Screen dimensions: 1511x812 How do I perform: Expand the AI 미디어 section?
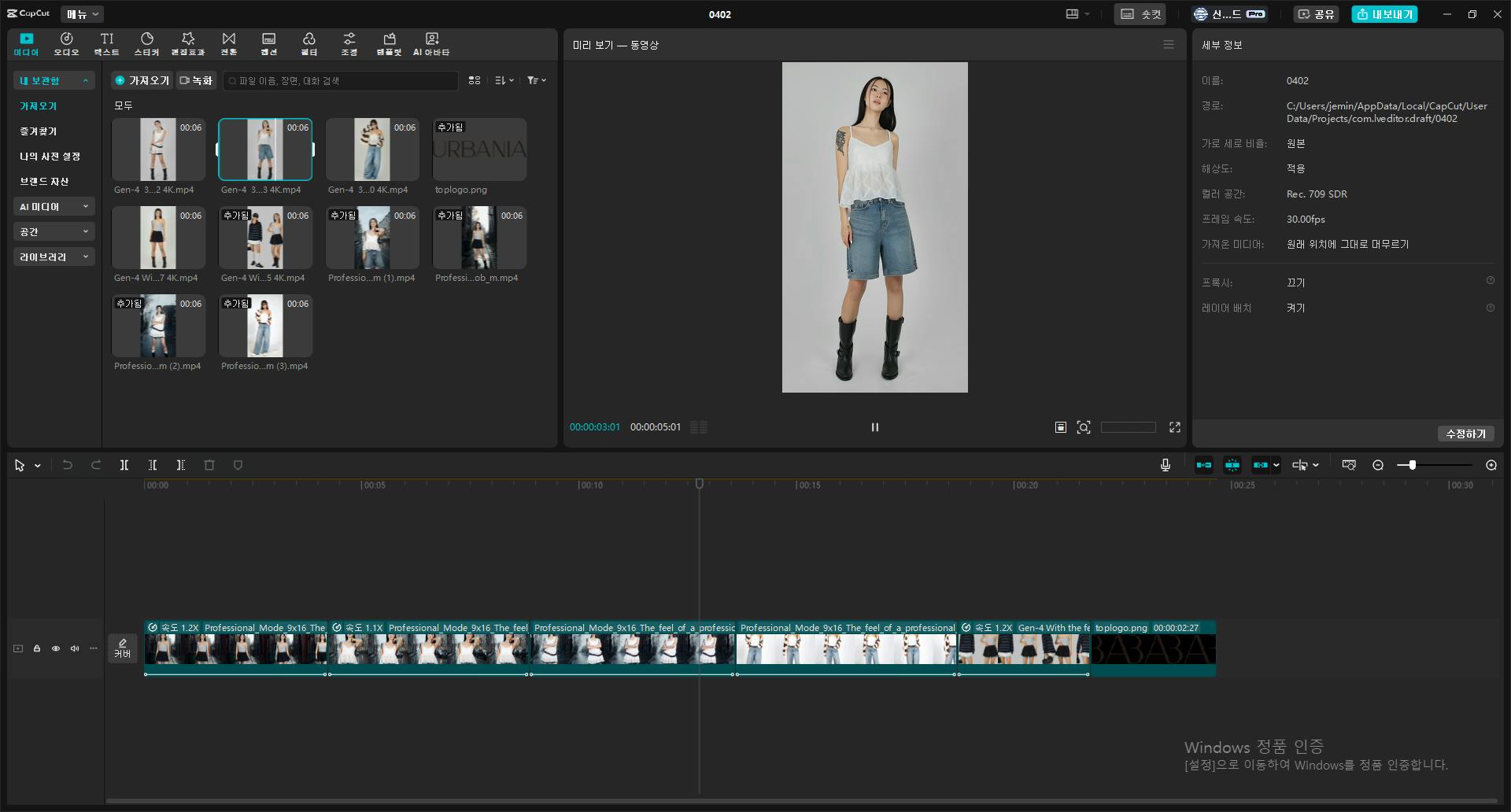pyautogui.click(x=54, y=207)
